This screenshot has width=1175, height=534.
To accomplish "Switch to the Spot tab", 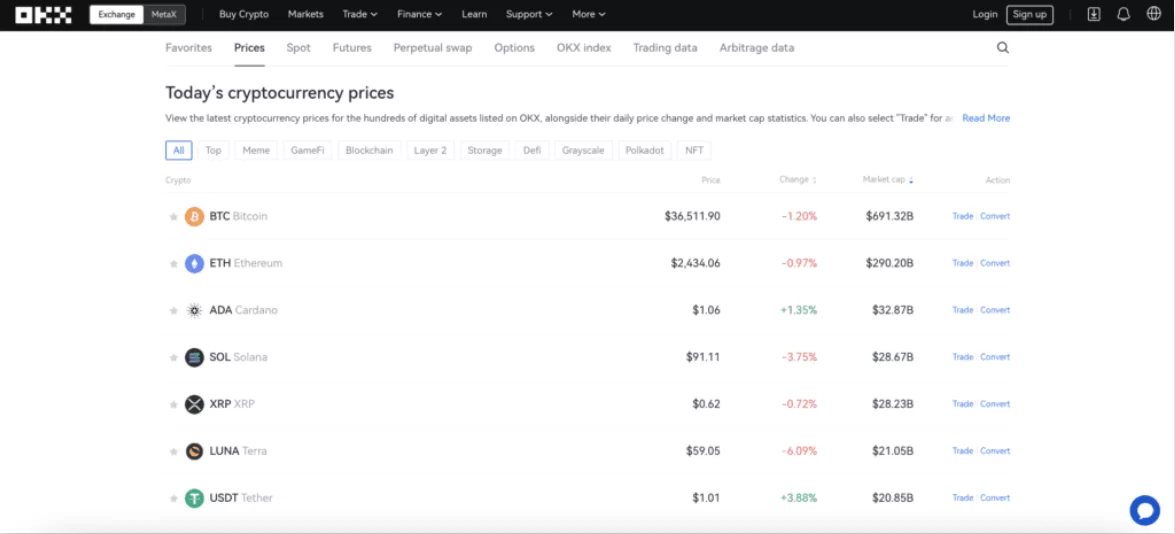I will click(298, 48).
